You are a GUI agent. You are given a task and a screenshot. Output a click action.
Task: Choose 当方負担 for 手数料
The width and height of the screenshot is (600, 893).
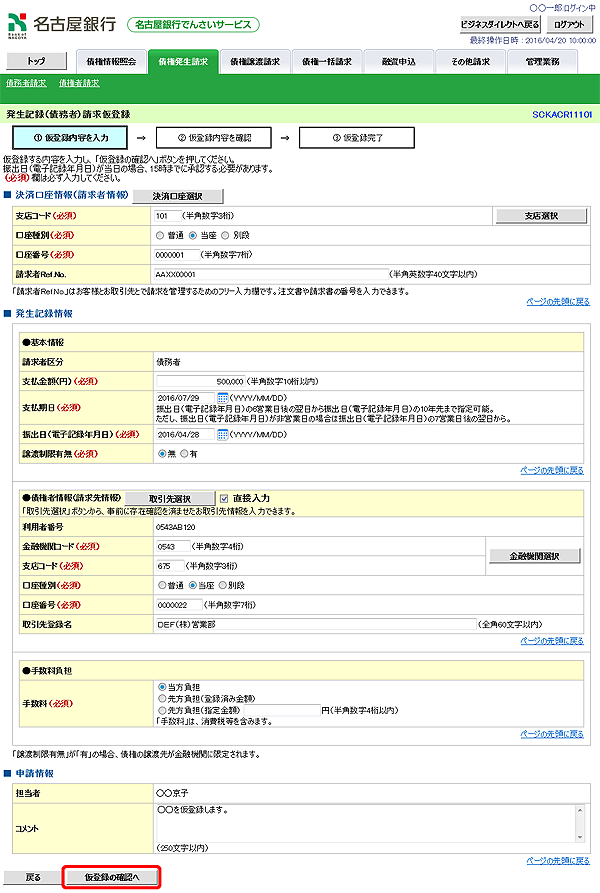(x=162, y=687)
